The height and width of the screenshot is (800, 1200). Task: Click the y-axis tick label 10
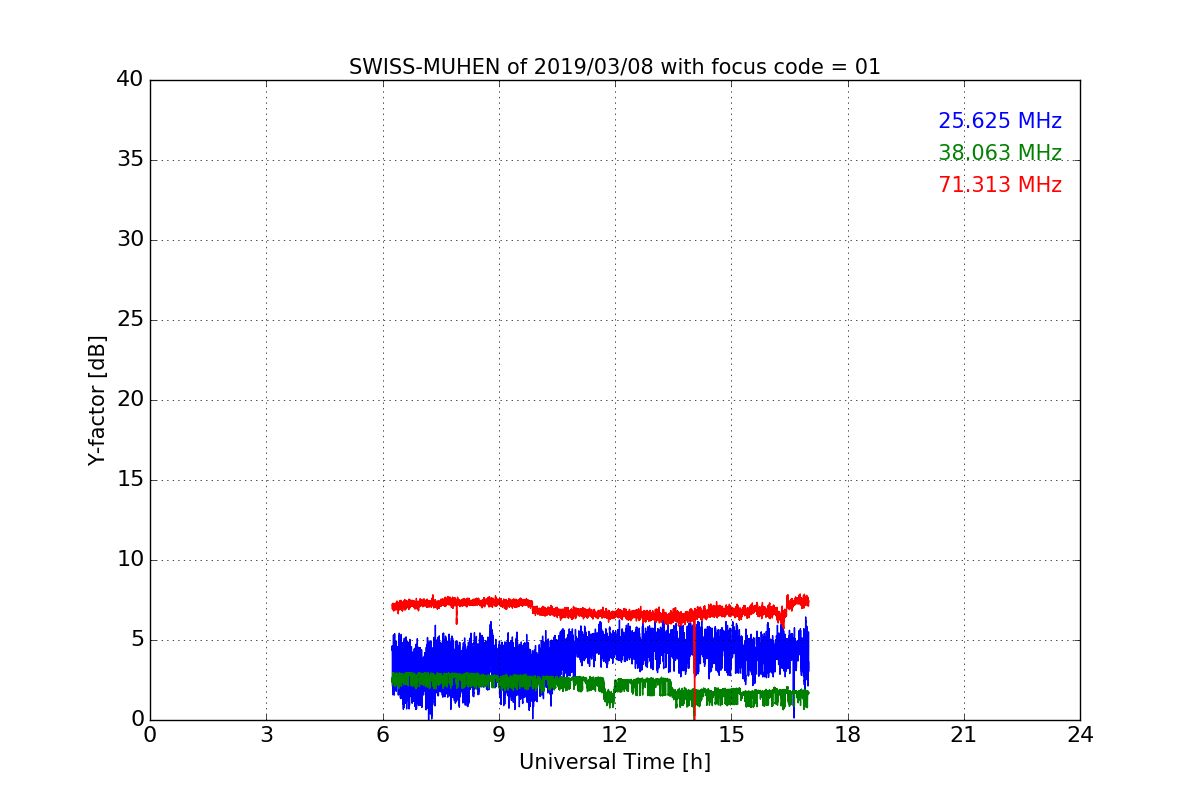click(129, 560)
